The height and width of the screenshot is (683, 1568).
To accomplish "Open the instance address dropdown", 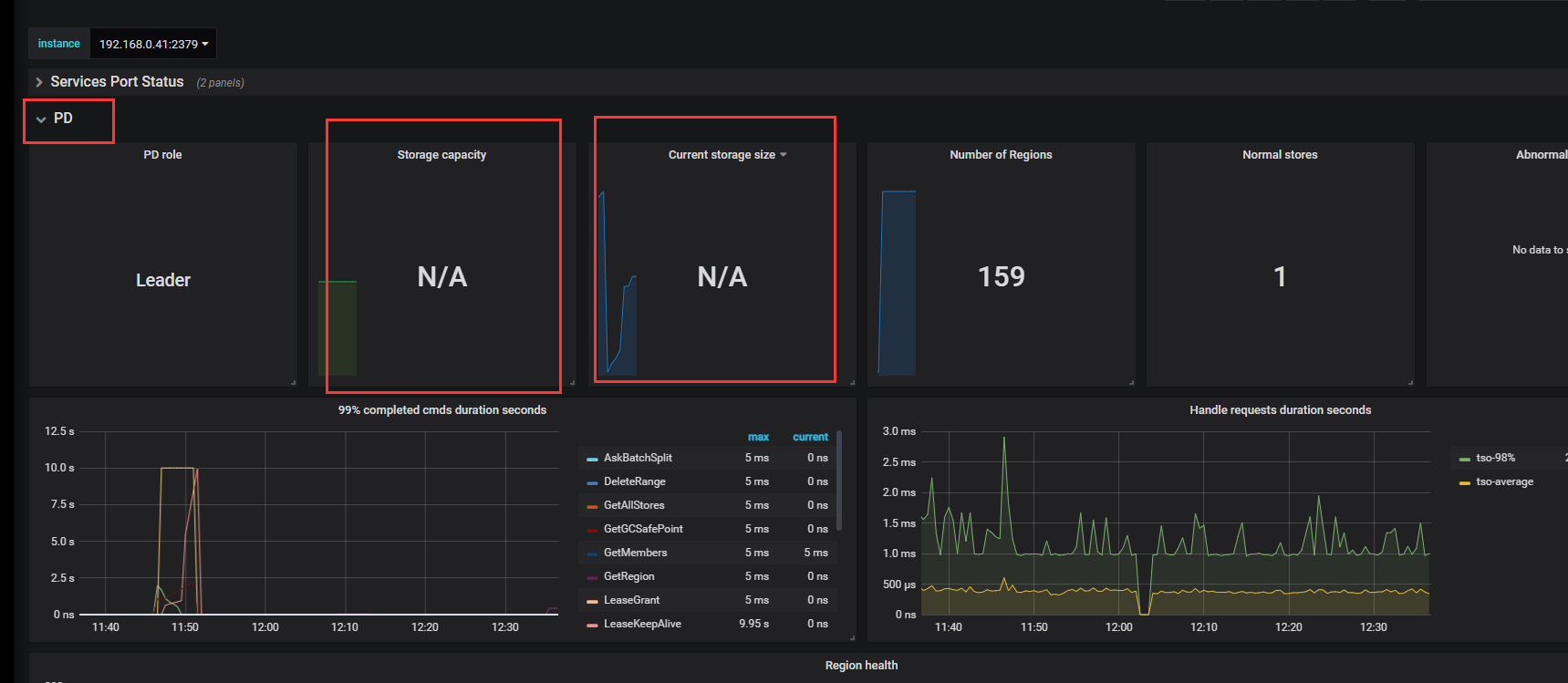I will [153, 44].
